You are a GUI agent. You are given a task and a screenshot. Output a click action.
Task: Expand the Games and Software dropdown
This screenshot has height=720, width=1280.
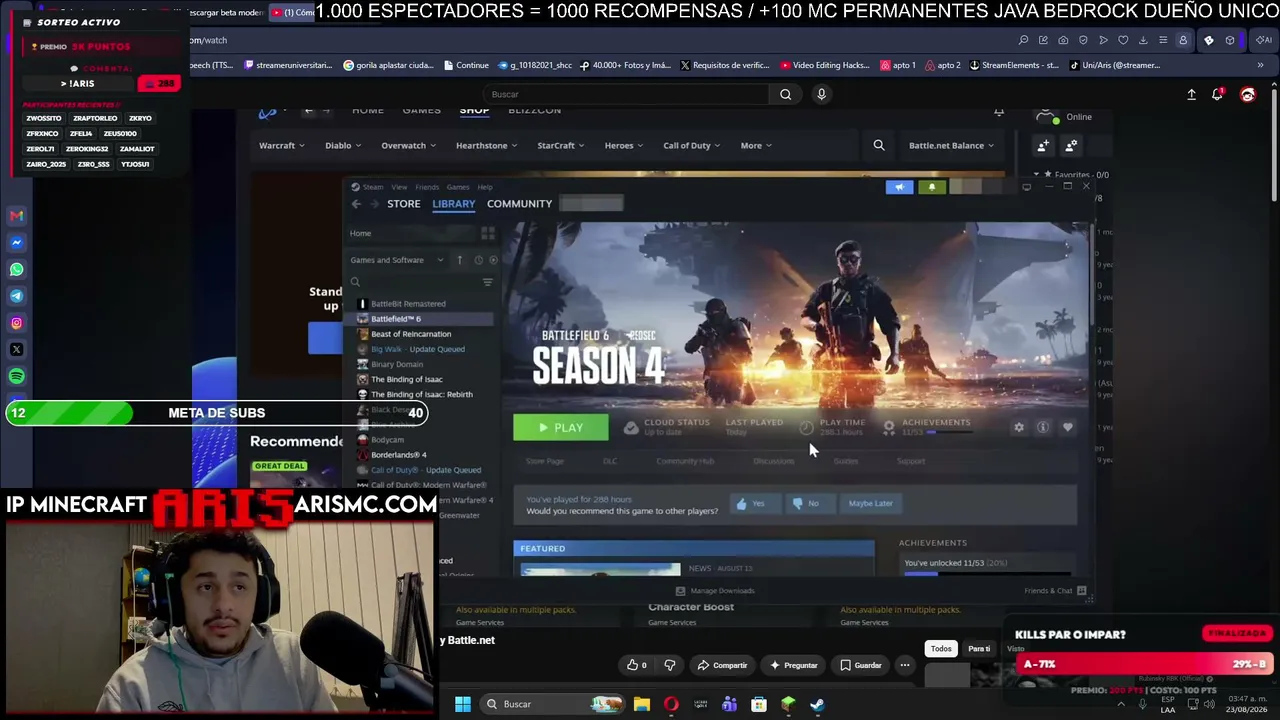point(397,260)
